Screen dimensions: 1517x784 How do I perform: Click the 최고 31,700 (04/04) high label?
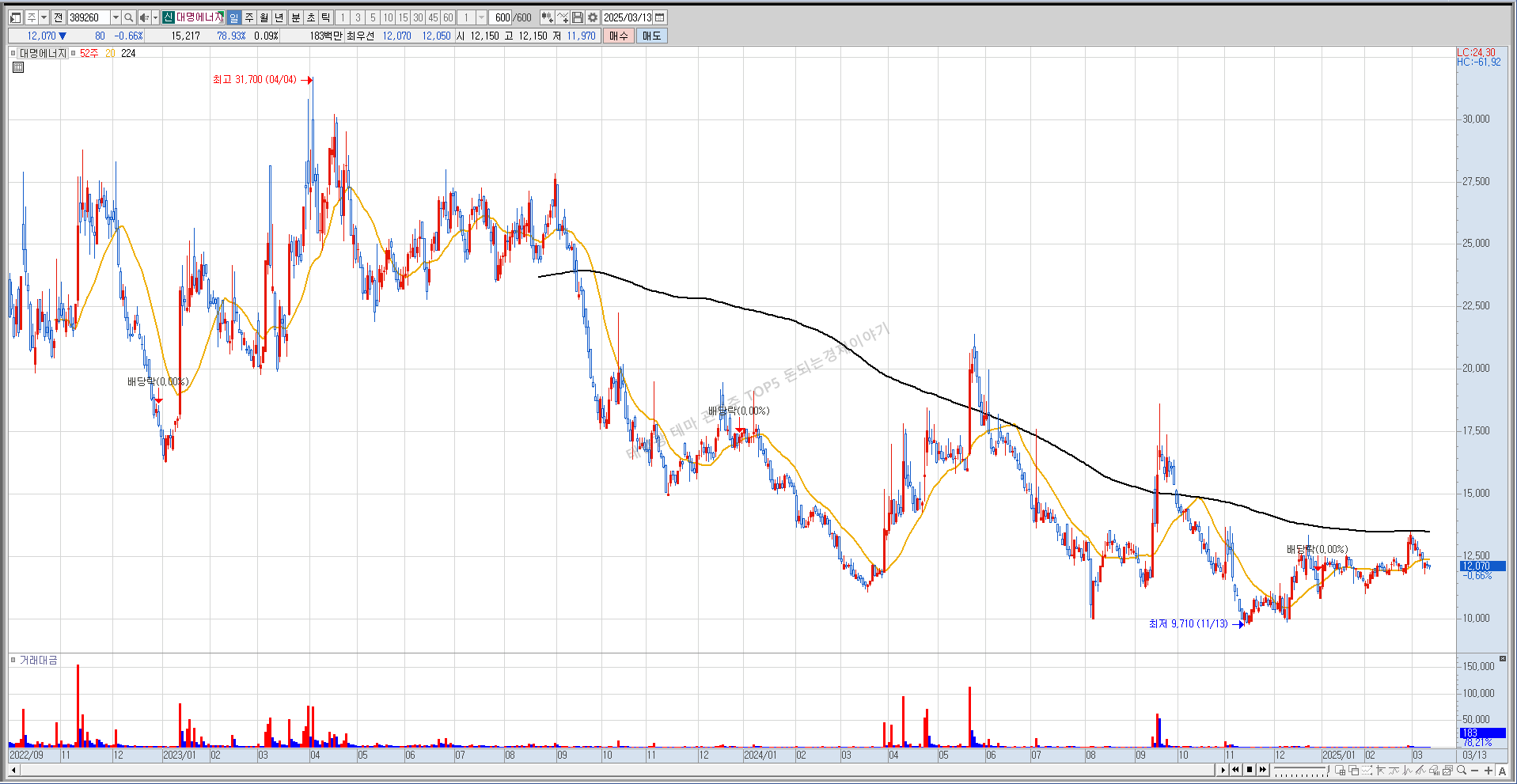[x=254, y=80]
